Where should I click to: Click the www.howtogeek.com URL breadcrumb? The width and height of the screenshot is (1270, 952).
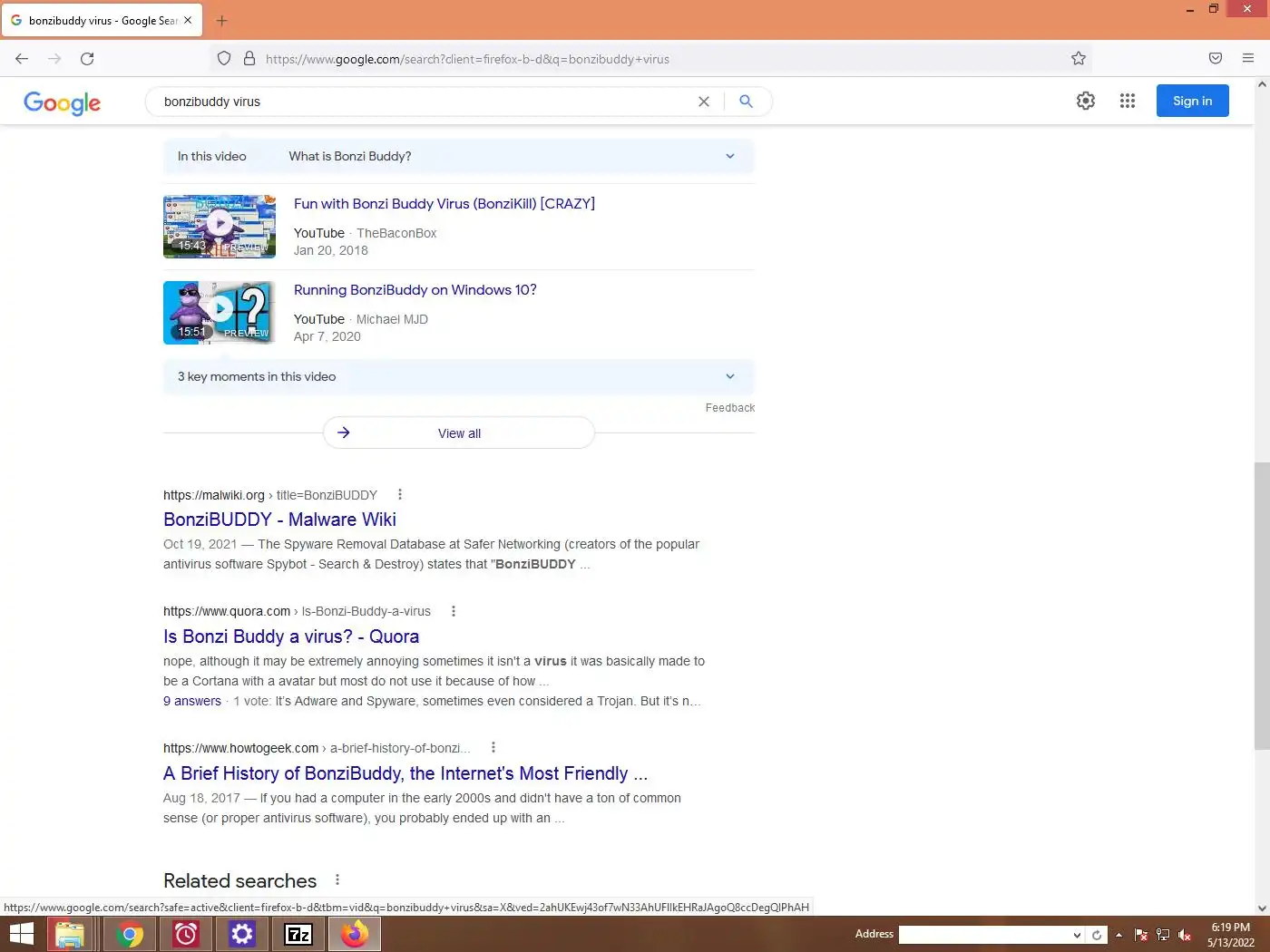point(317,748)
